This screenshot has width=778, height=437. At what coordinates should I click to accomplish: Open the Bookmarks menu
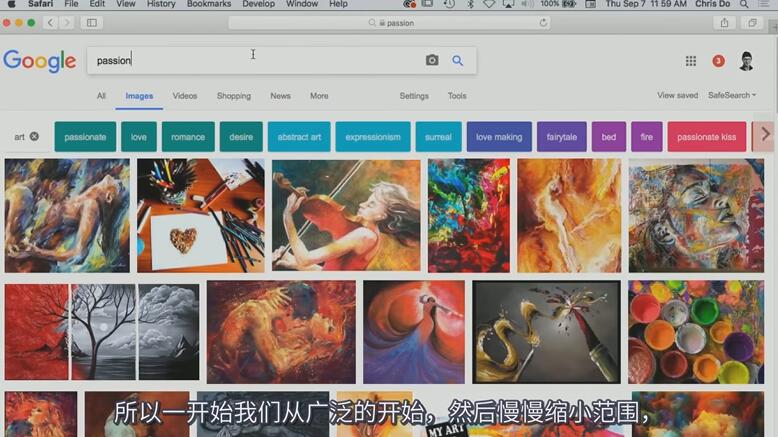point(209,4)
